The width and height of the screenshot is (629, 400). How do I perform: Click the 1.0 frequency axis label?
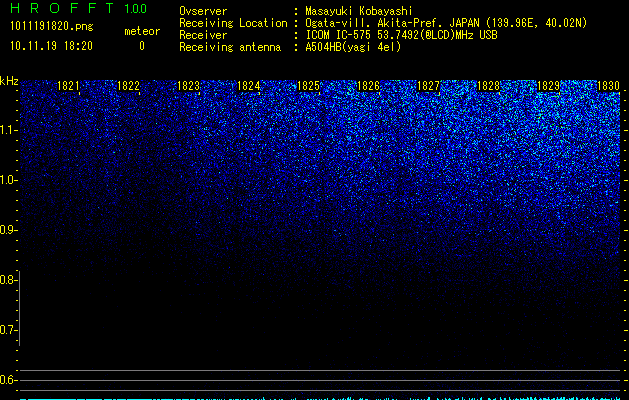click(7, 180)
